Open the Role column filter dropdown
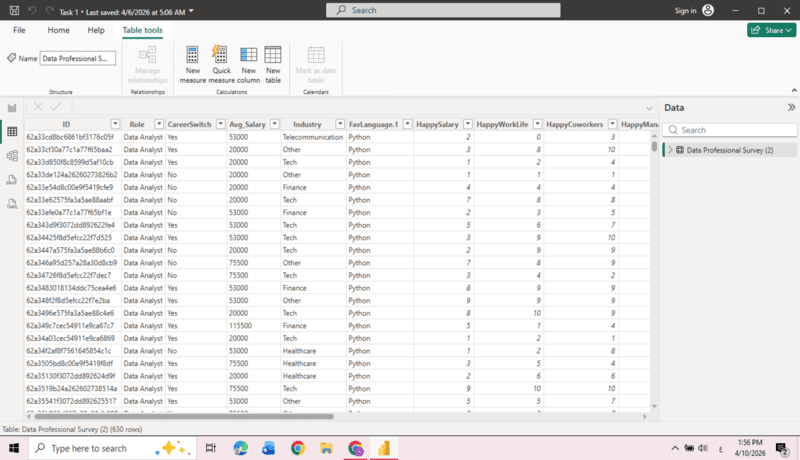Image resolution: width=800 pixels, height=460 pixels. [x=158, y=124]
